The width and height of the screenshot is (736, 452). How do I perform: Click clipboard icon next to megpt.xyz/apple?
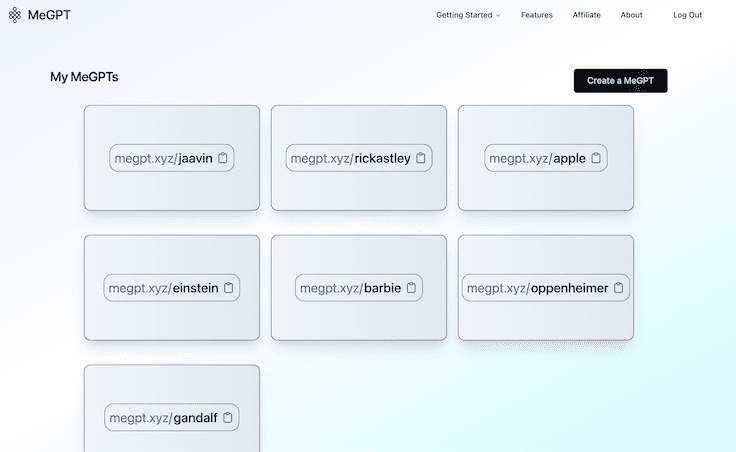click(596, 158)
